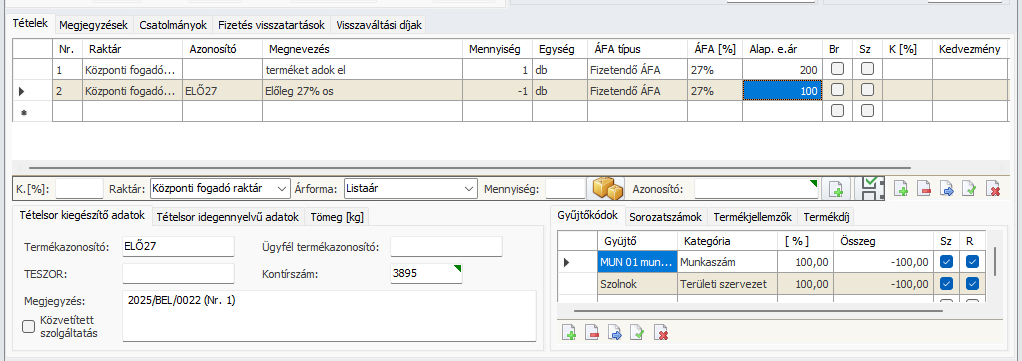The height and width of the screenshot is (361, 1022).
Task: Open Fizetés visszatartások tab
Action: coord(272,25)
